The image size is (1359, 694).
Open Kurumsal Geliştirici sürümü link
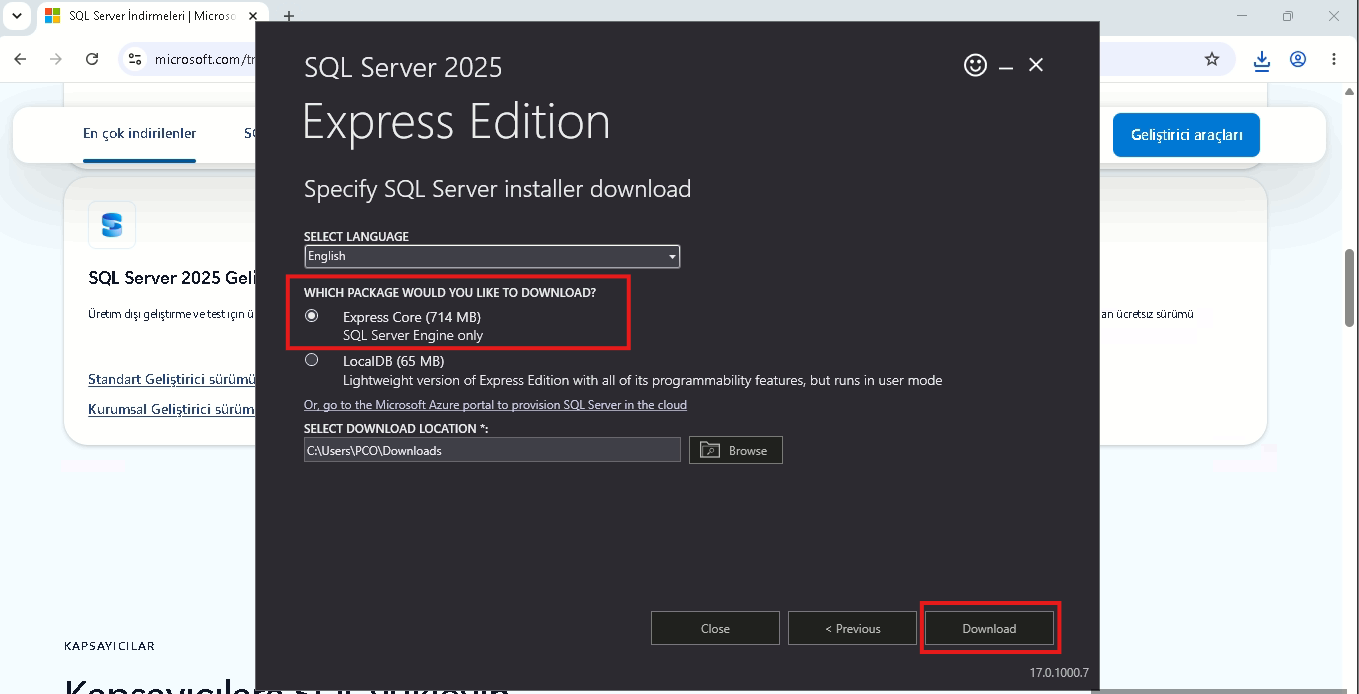172,409
